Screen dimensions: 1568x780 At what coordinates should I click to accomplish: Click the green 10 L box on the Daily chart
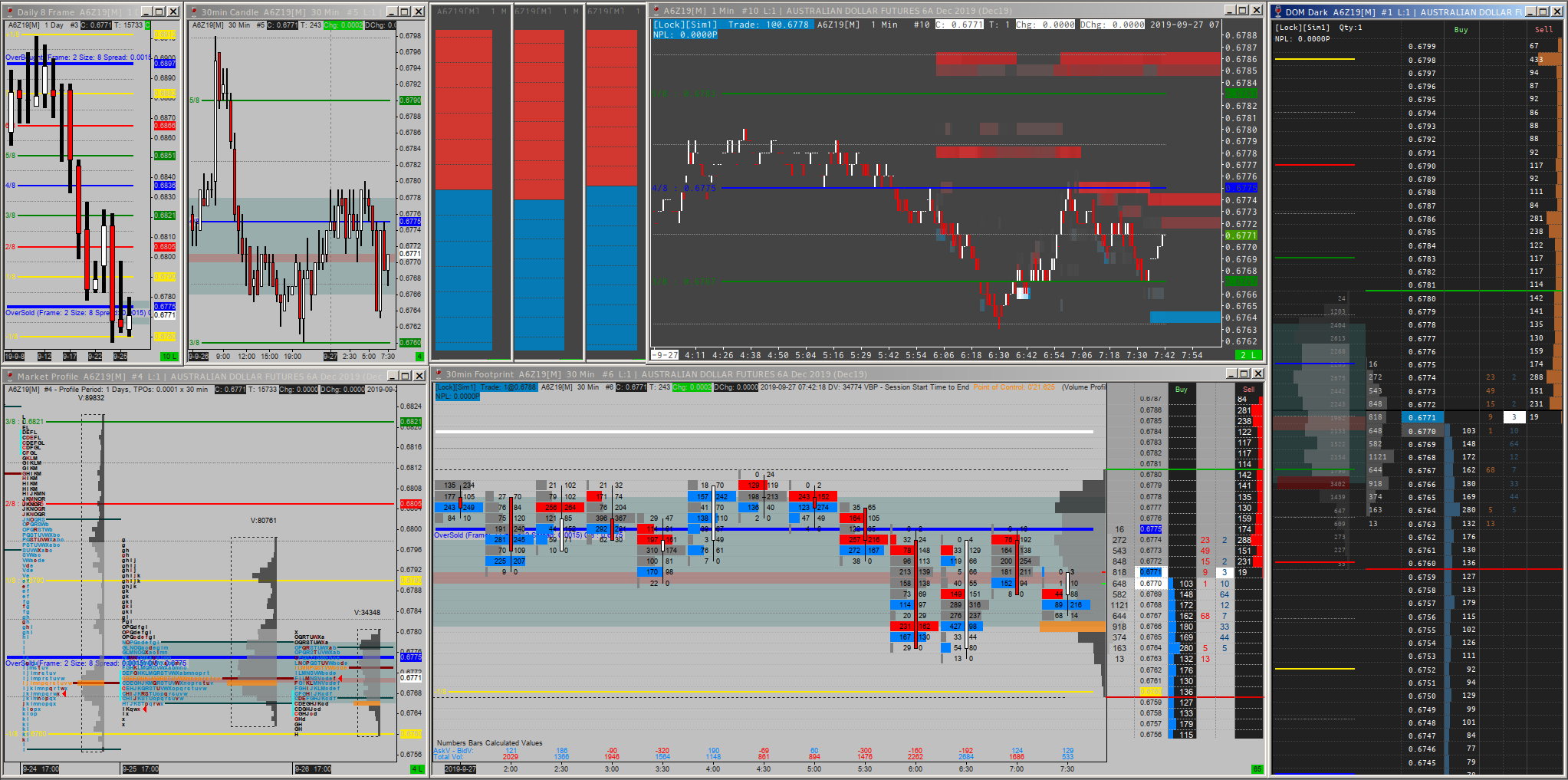[x=169, y=357]
